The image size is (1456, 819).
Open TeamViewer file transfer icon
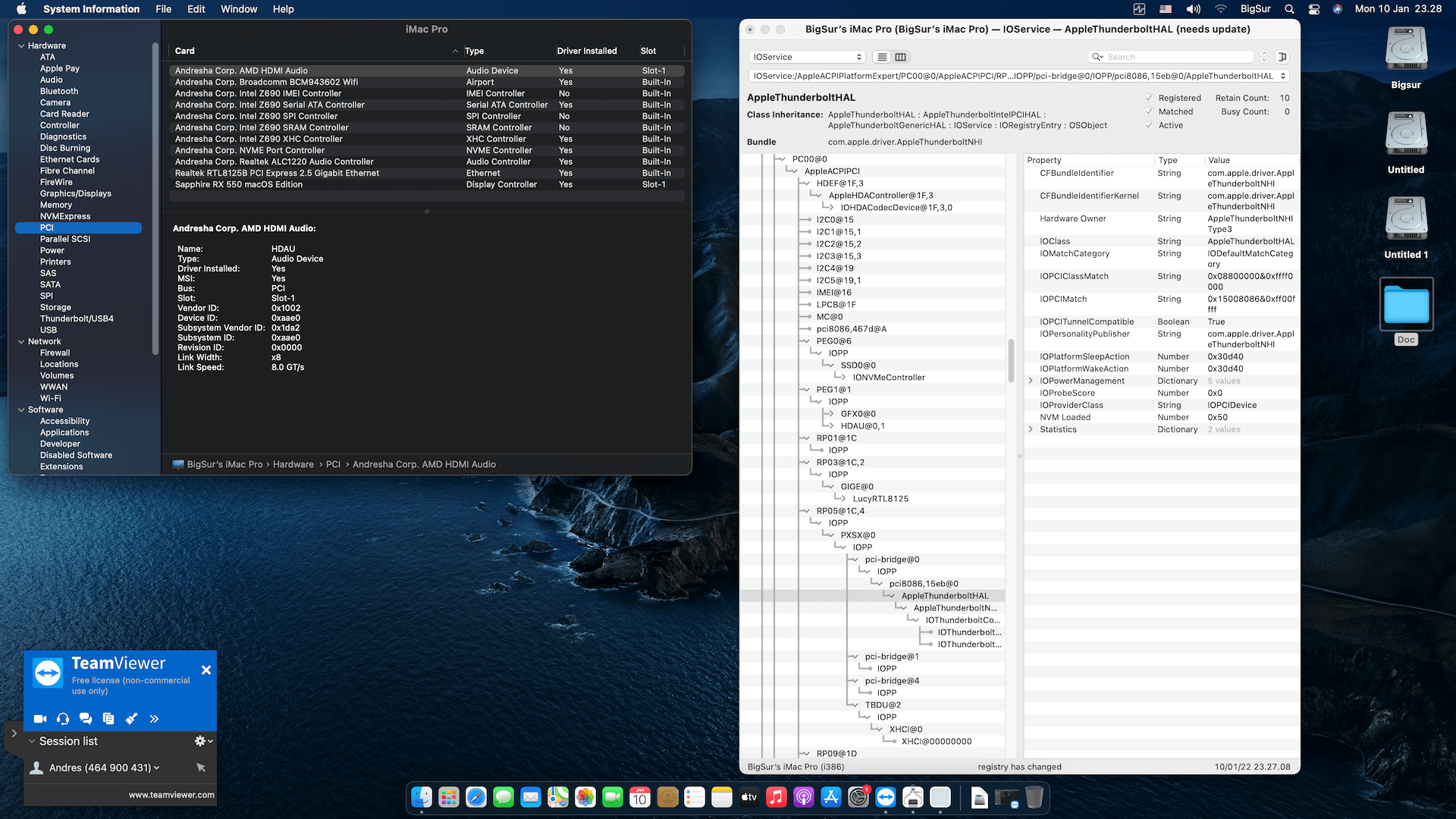point(108,718)
